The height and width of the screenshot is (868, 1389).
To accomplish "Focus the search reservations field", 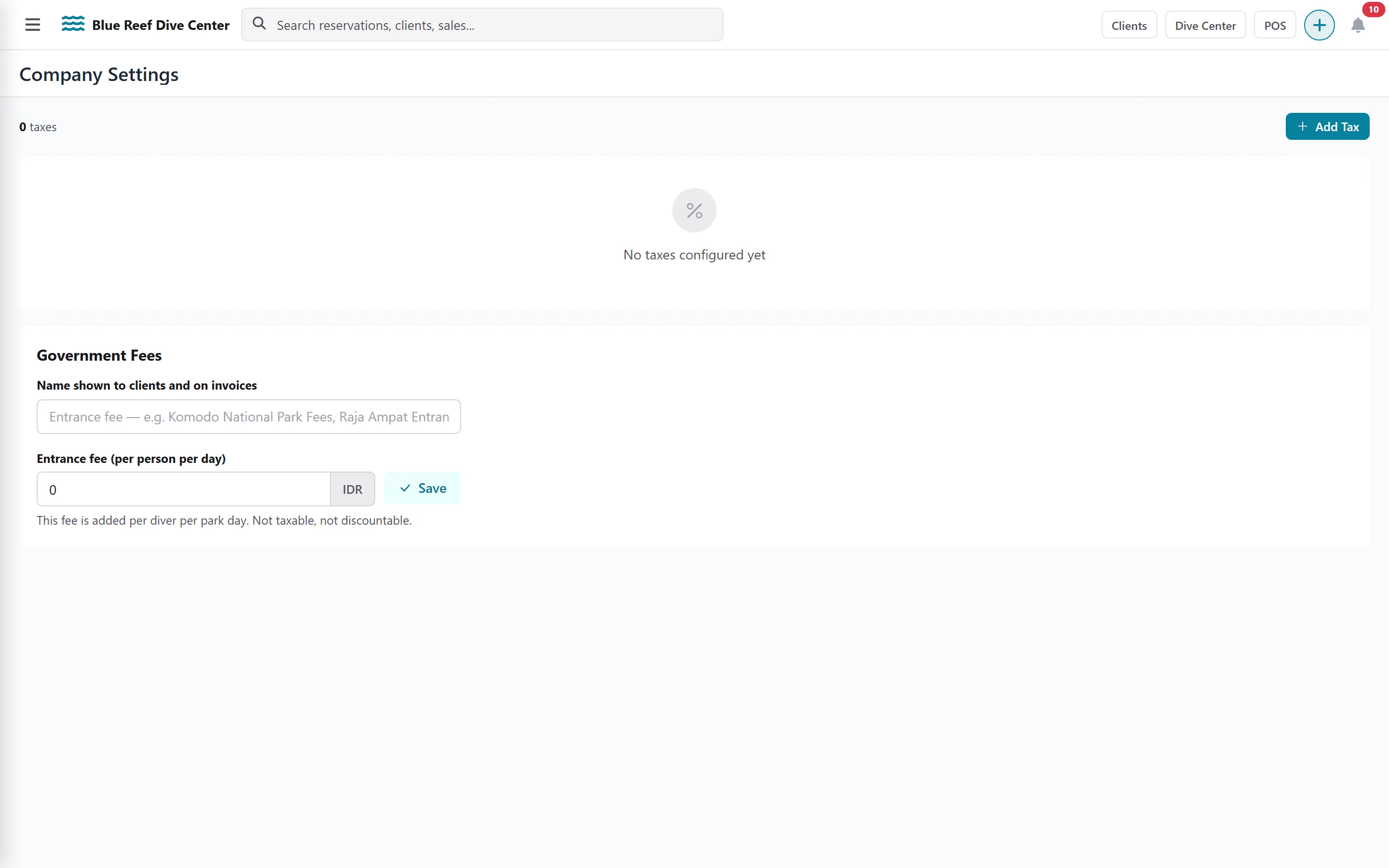I will tap(481, 25).
